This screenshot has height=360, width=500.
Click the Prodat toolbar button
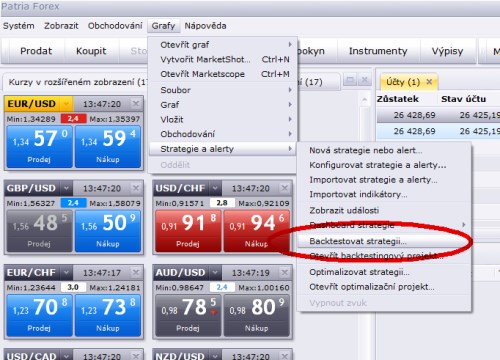[36, 51]
